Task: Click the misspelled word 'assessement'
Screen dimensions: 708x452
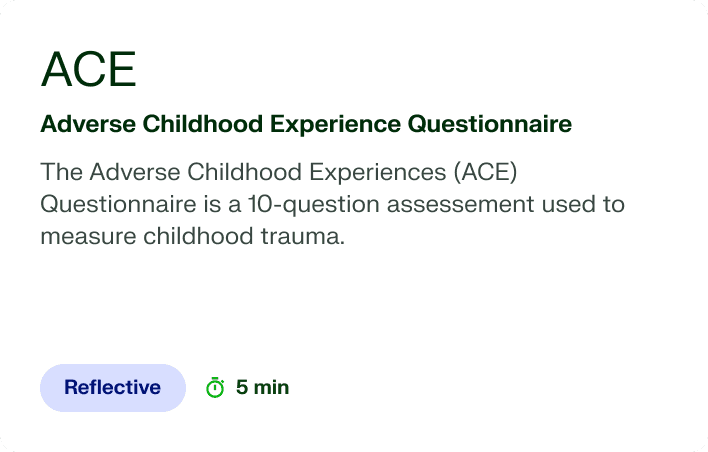Action: (461, 205)
